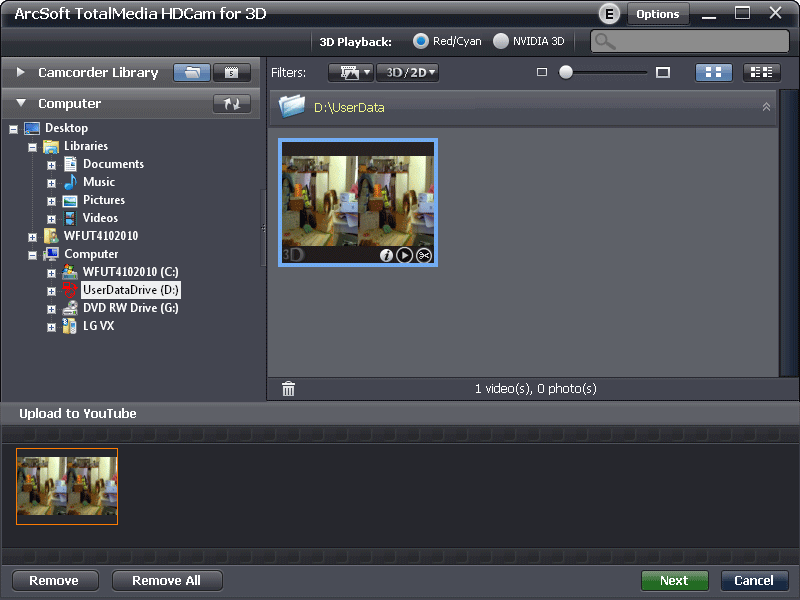The height and width of the screenshot is (600, 800).
Task: Select UserDataDrive (D:) in tree
Action: pyautogui.click(x=131, y=290)
